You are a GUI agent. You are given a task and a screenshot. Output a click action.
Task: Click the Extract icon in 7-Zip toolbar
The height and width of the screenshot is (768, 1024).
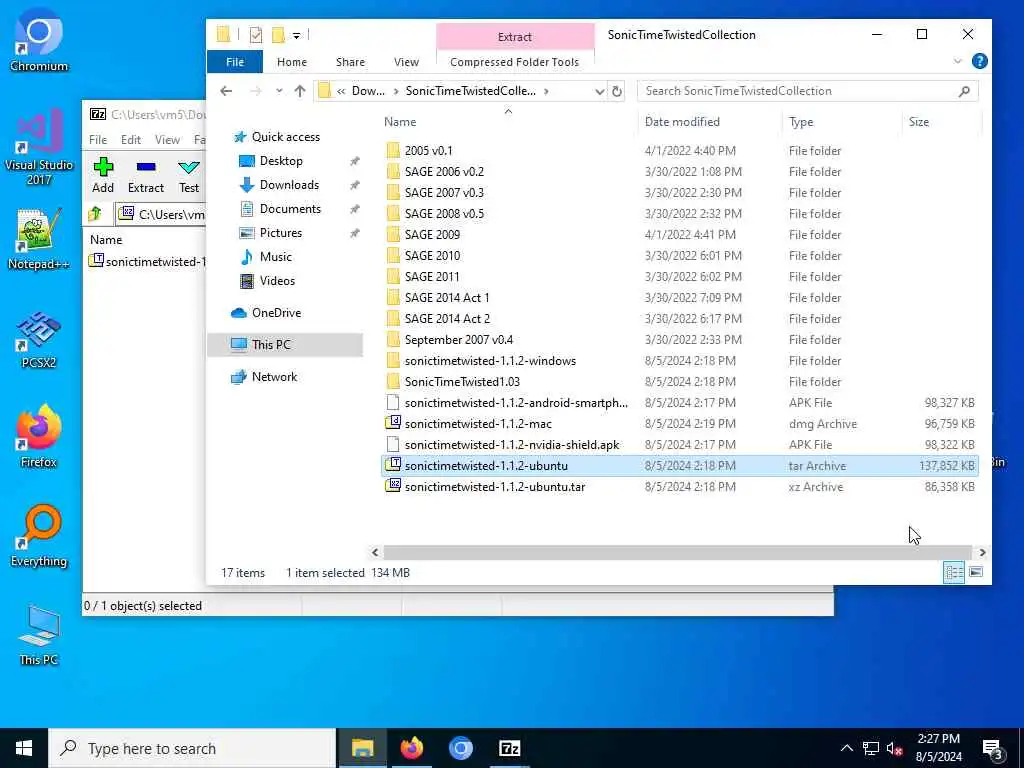[x=146, y=168]
